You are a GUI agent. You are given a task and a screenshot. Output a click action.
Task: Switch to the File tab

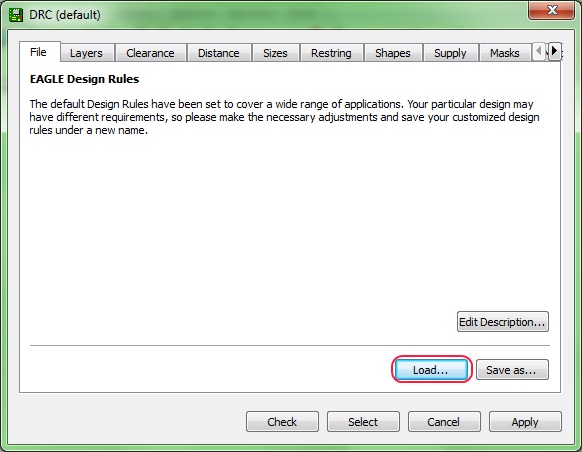coord(39,52)
